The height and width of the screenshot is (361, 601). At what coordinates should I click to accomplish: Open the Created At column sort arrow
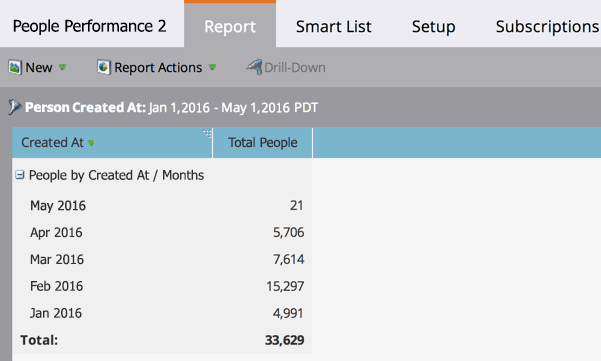[x=91, y=143]
